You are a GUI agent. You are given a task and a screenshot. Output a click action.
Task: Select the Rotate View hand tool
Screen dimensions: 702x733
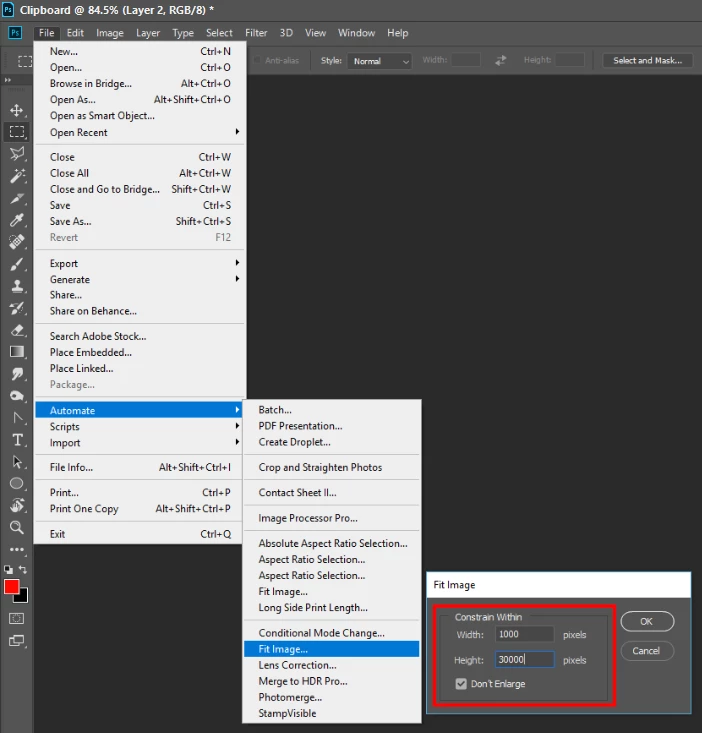click(17, 505)
